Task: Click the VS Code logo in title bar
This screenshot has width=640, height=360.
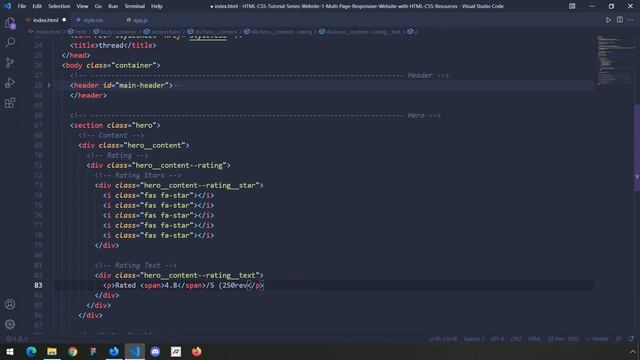Action: [7, 6]
